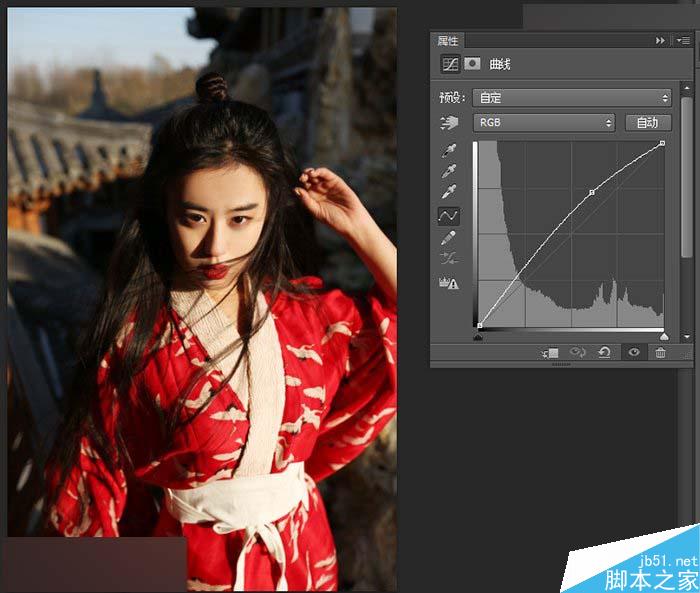Select the top-right curve endpoint
The width and height of the screenshot is (700, 593).
662,143
